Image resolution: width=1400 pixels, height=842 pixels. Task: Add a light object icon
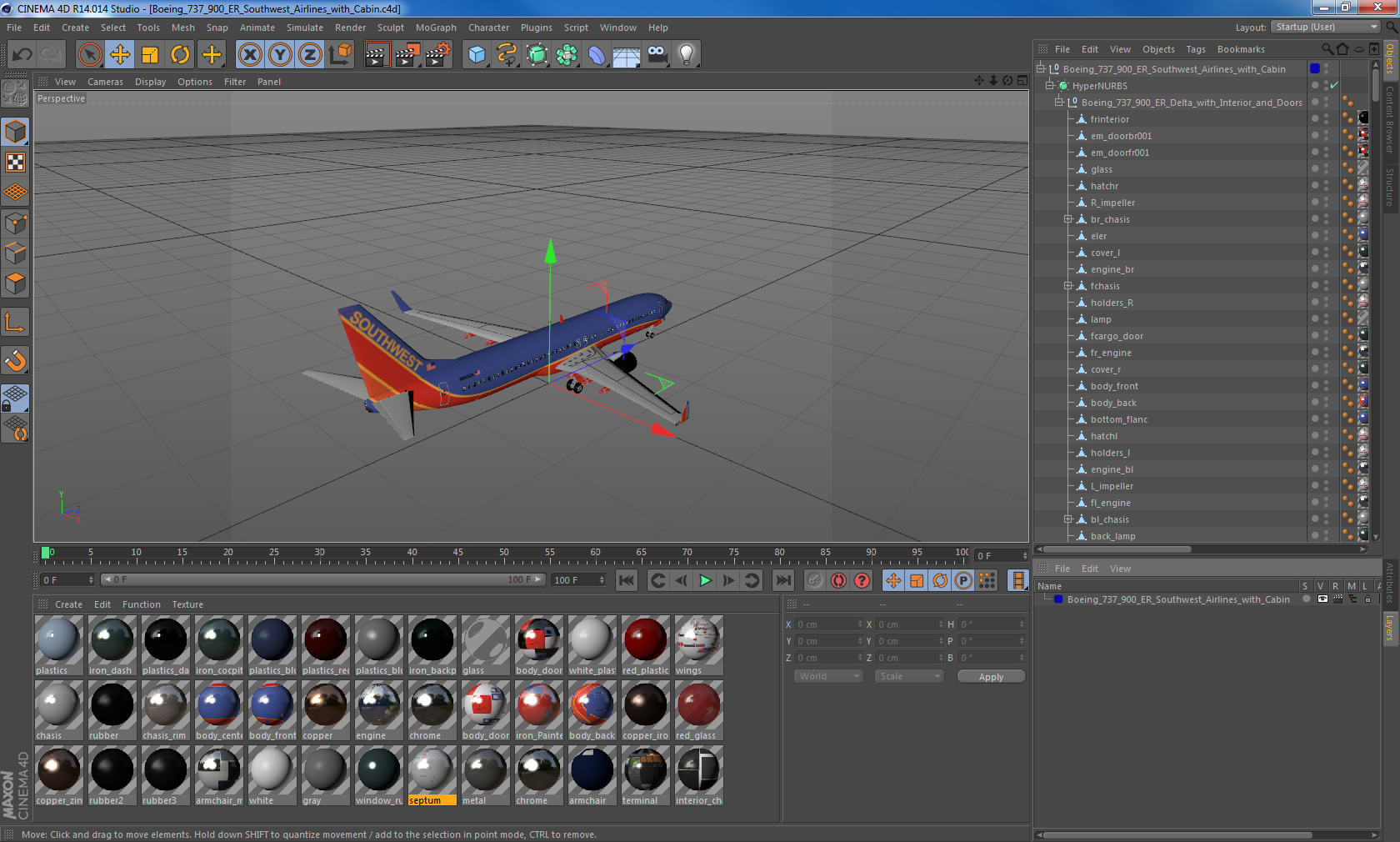[687, 55]
